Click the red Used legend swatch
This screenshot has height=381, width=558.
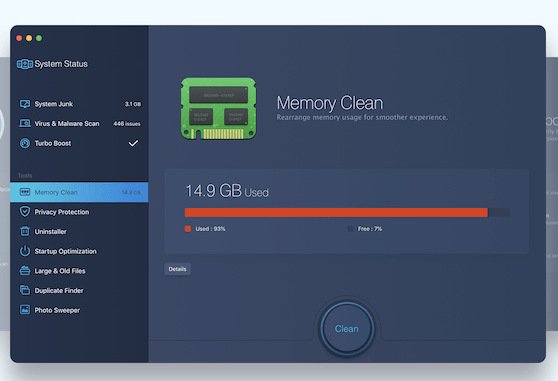pyautogui.click(x=188, y=228)
